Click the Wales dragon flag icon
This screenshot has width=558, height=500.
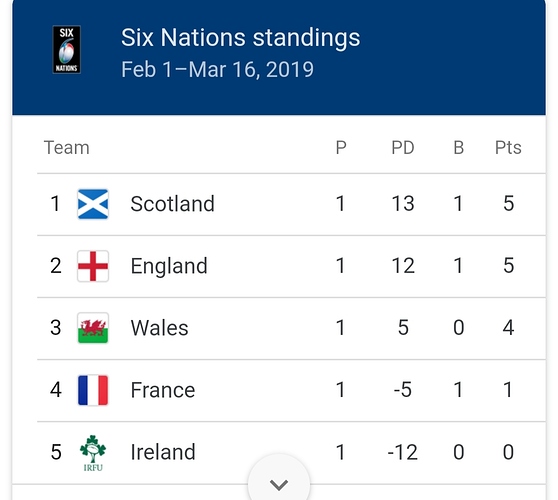click(x=93, y=328)
